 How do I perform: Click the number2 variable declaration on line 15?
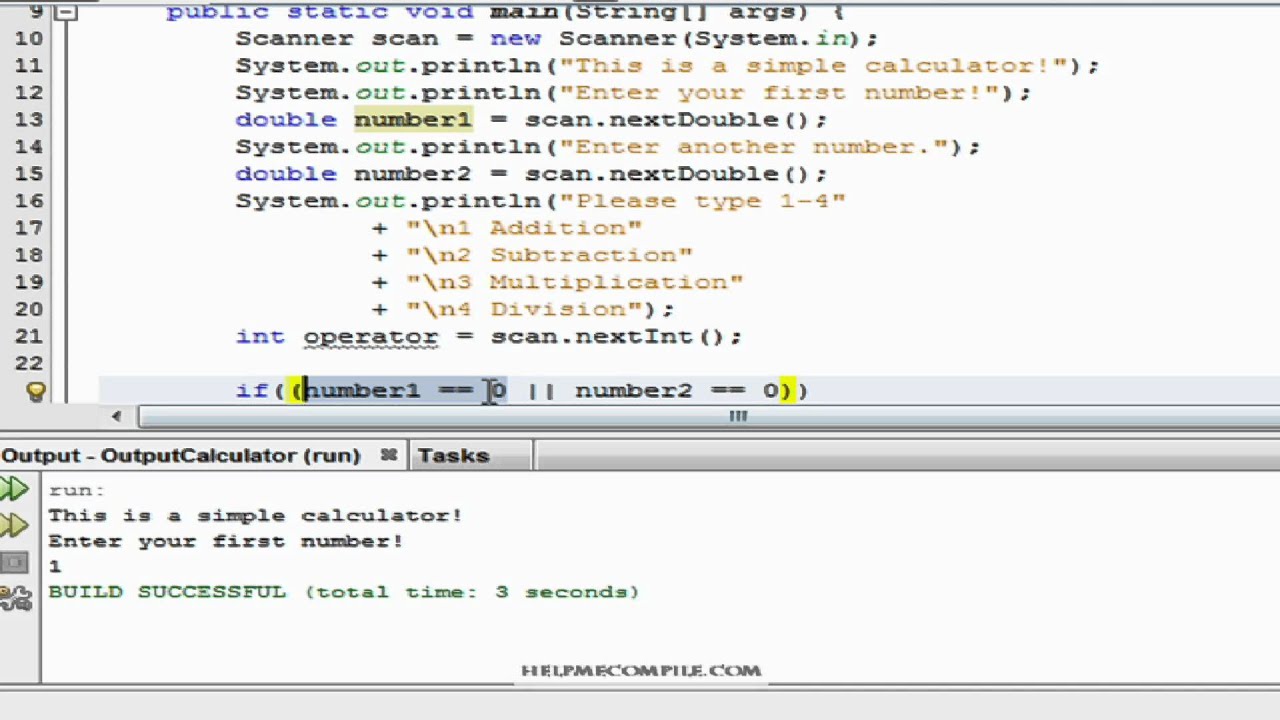(x=412, y=173)
